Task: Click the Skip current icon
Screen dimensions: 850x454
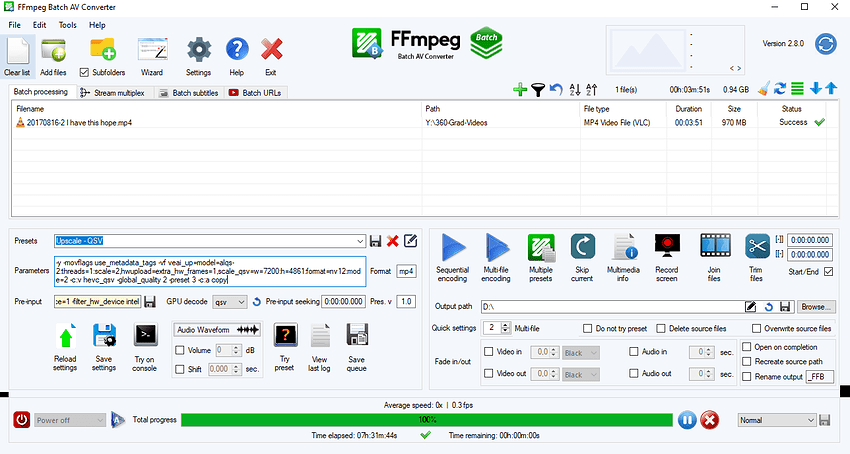Action: (x=582, y=248)
